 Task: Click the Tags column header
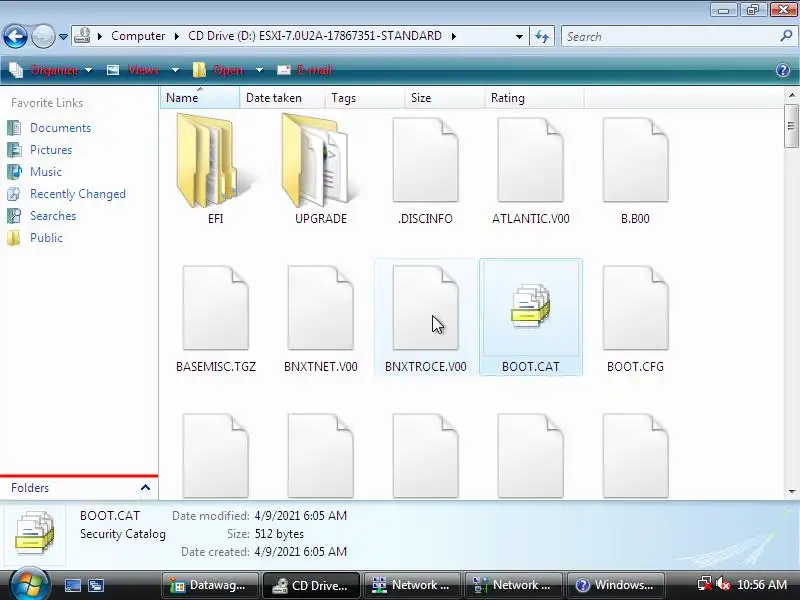coord(364,97)
